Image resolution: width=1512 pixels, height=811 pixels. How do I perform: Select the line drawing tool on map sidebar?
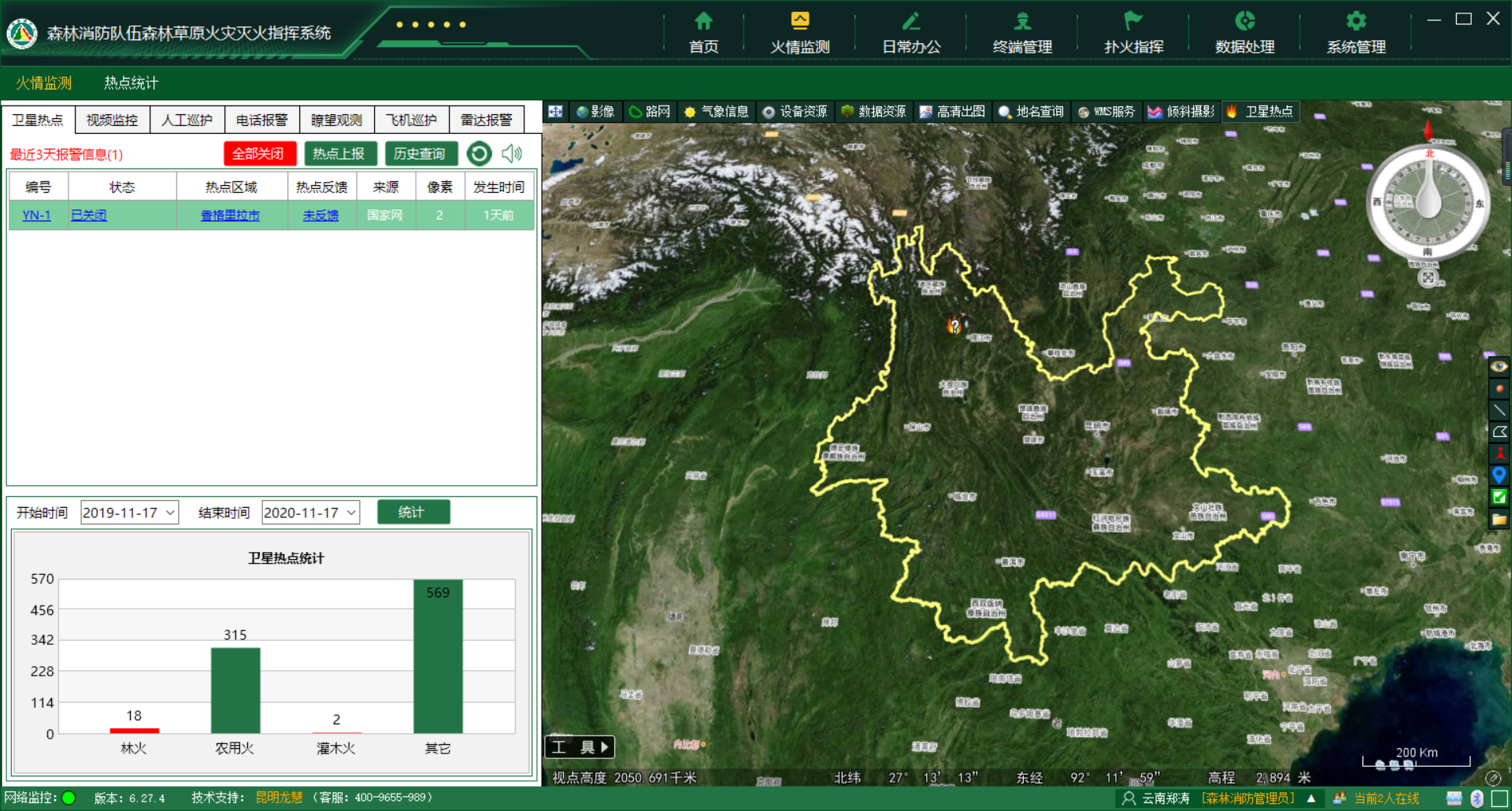click(x=1499, y=410)
